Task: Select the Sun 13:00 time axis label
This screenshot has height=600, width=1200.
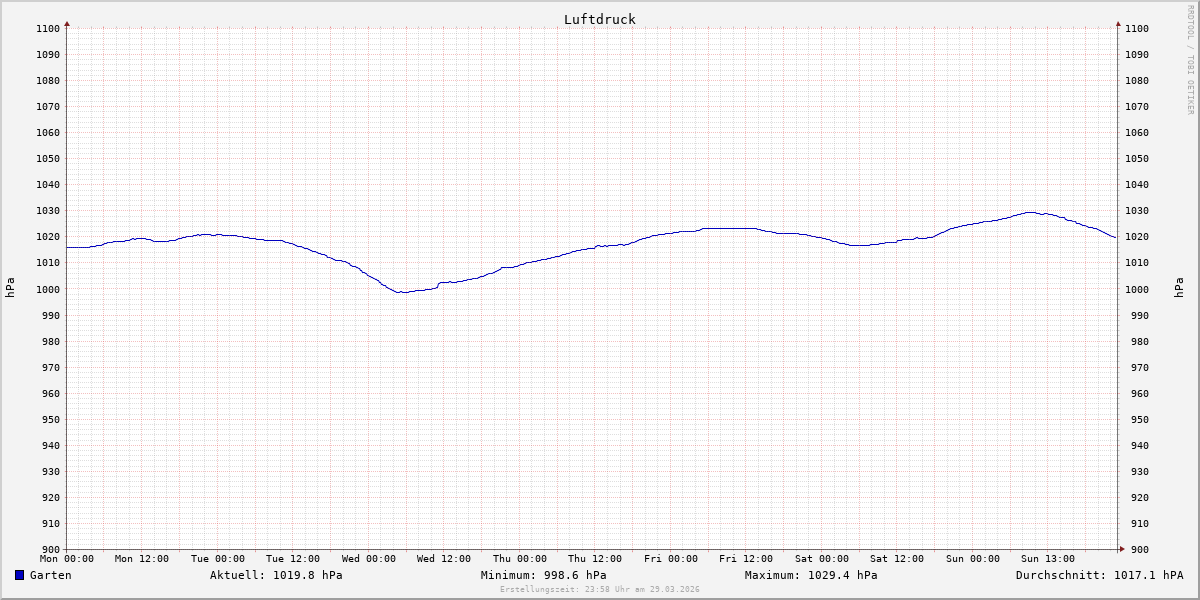Action: click(x=1048, y=559)
